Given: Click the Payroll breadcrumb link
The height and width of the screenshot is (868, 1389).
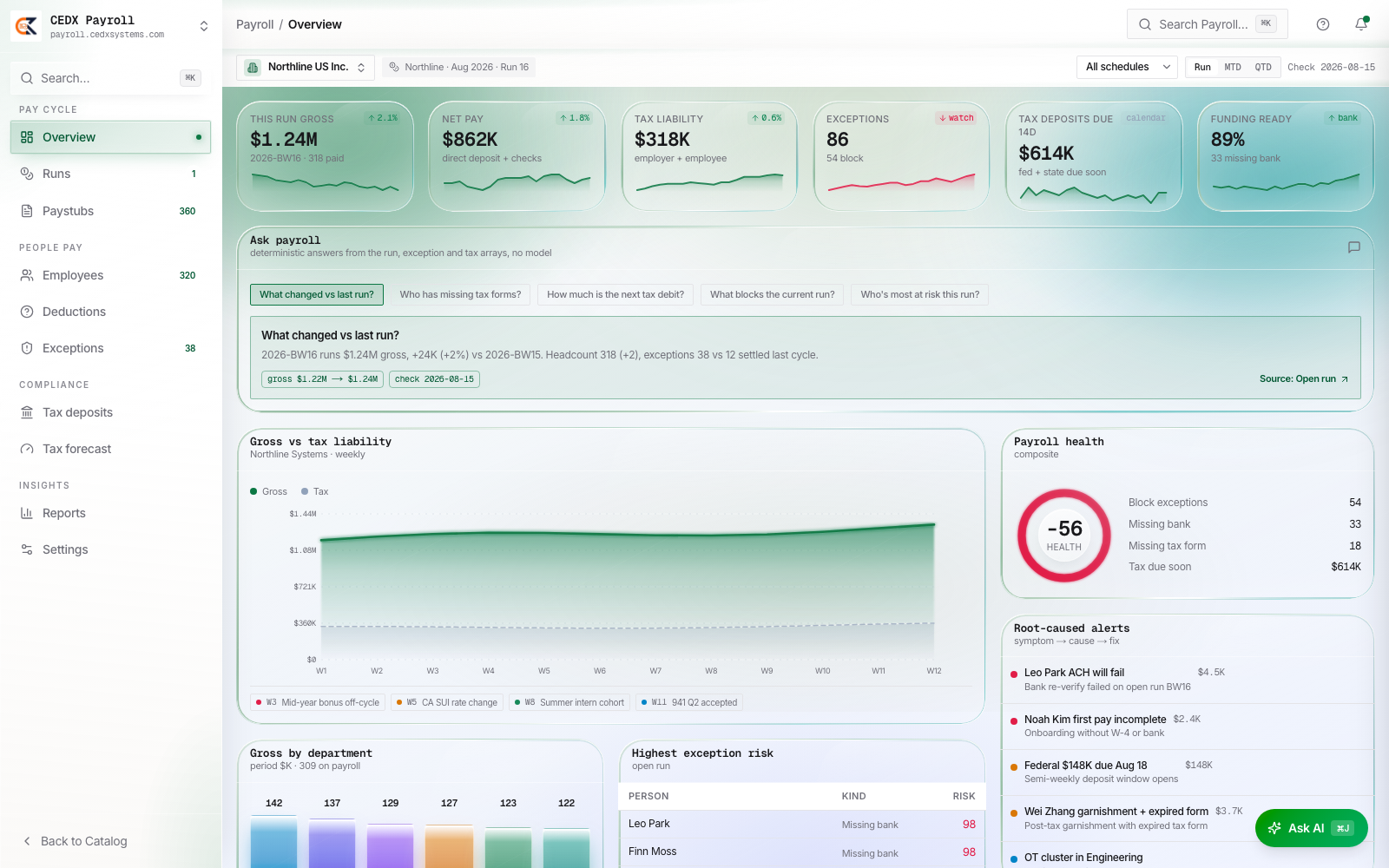Looking at the screenshot, I should 254,24.
